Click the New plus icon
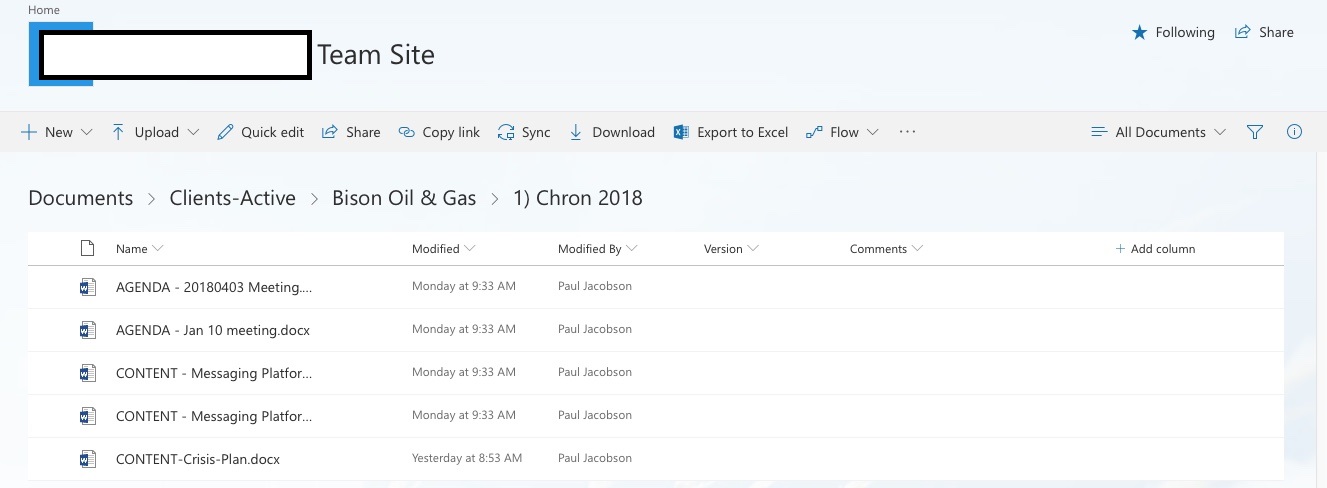Viewport: 1327px width, 488px height. tap(29, 132)
